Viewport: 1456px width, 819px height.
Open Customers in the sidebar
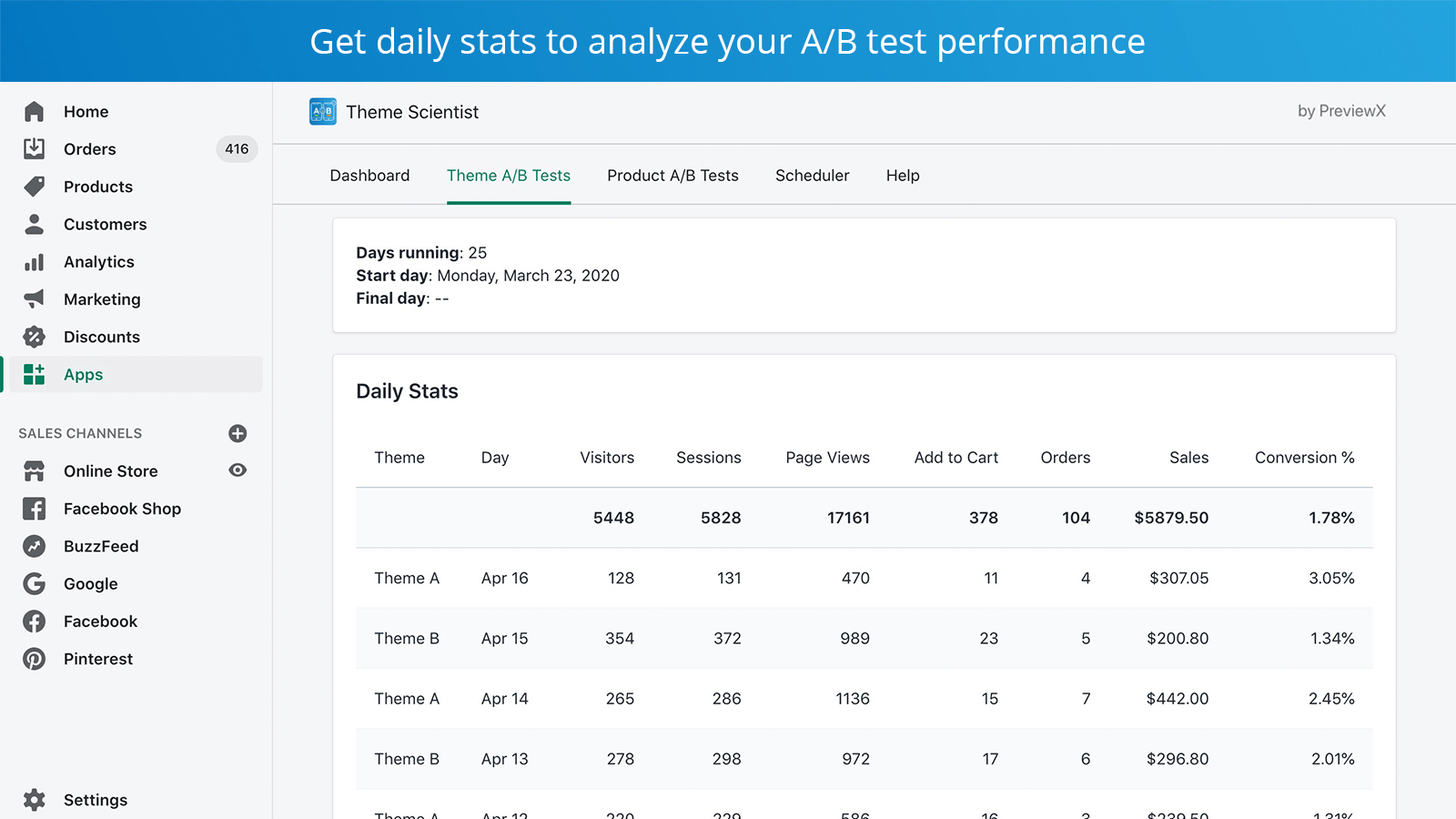point(105,224)
